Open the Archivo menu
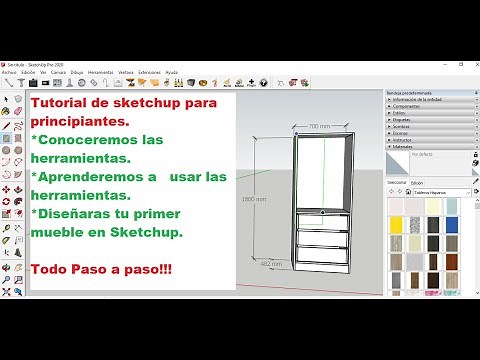The height and width of the screenshot is (360, 480). pyautogui.click(x=9, y=72)
